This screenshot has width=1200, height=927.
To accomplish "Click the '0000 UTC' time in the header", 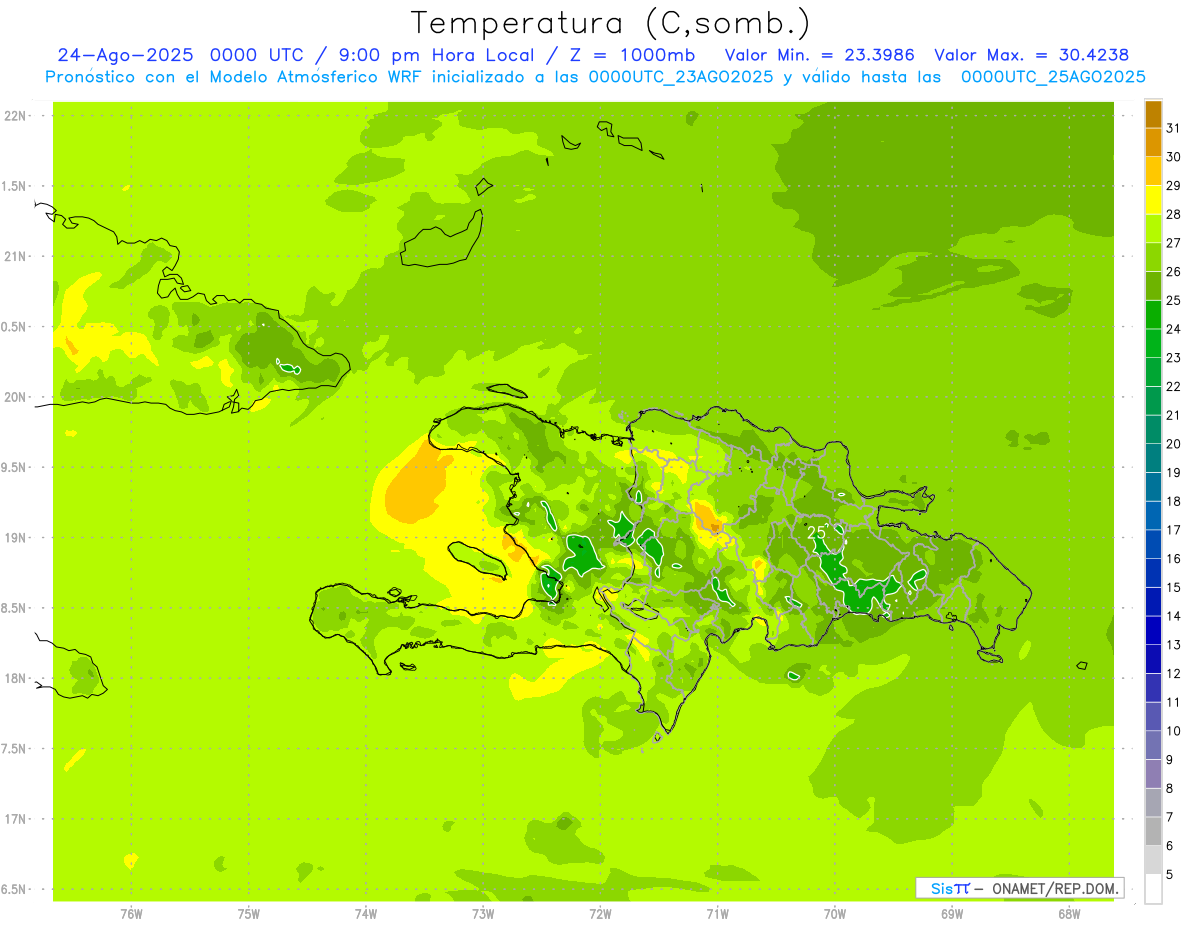I will coord(258,55).
